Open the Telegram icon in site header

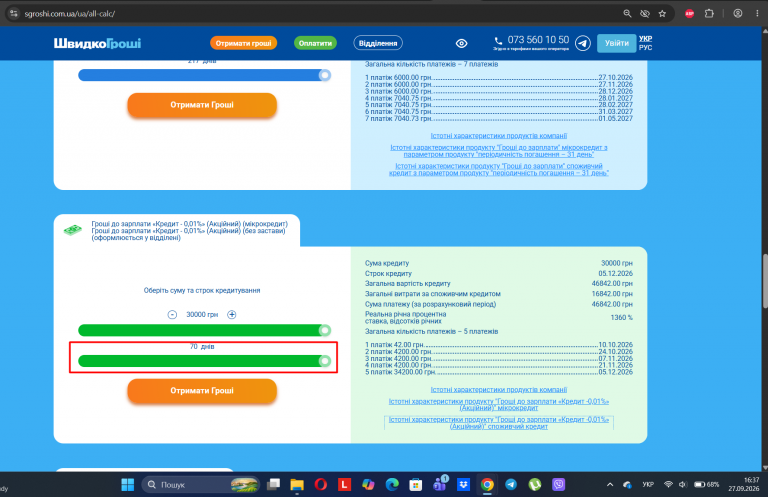point(582,44)
